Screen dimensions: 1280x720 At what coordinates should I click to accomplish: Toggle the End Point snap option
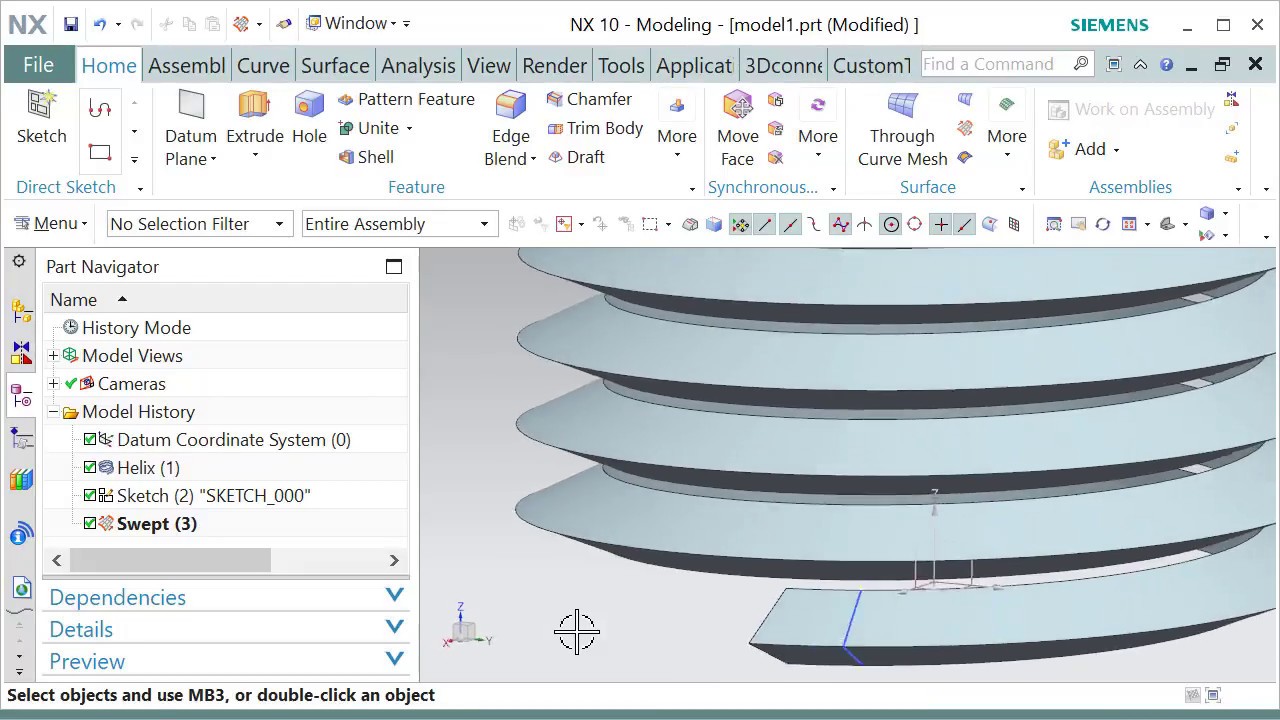(765, 225)
